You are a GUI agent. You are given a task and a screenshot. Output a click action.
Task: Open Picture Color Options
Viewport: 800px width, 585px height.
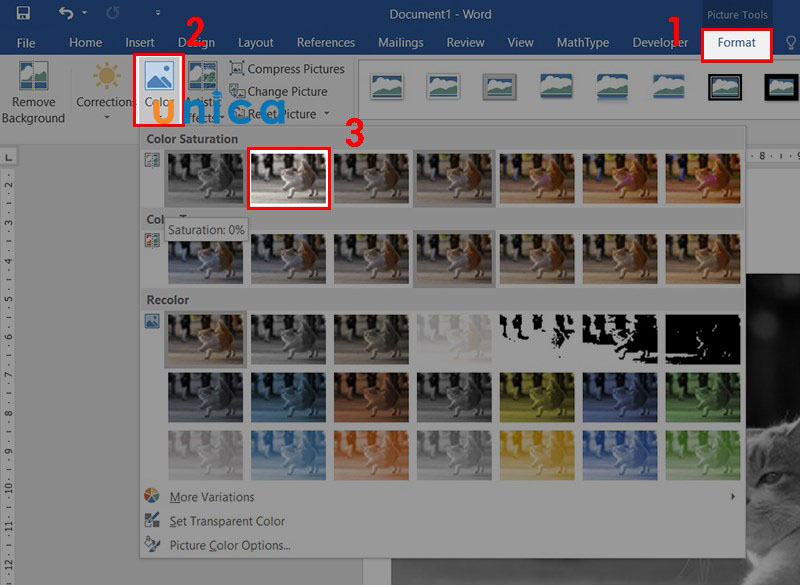(442, 545)
